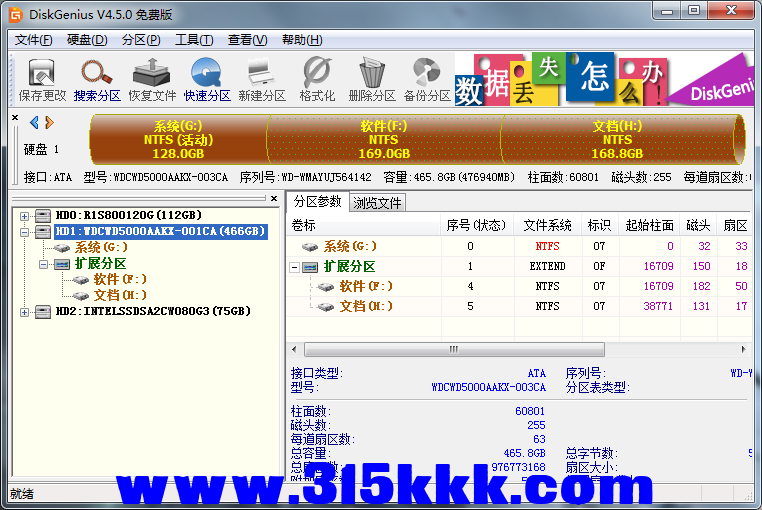Go to next disk with orange arrow
This screenshot has height=510, width=762.
(49, 123)
